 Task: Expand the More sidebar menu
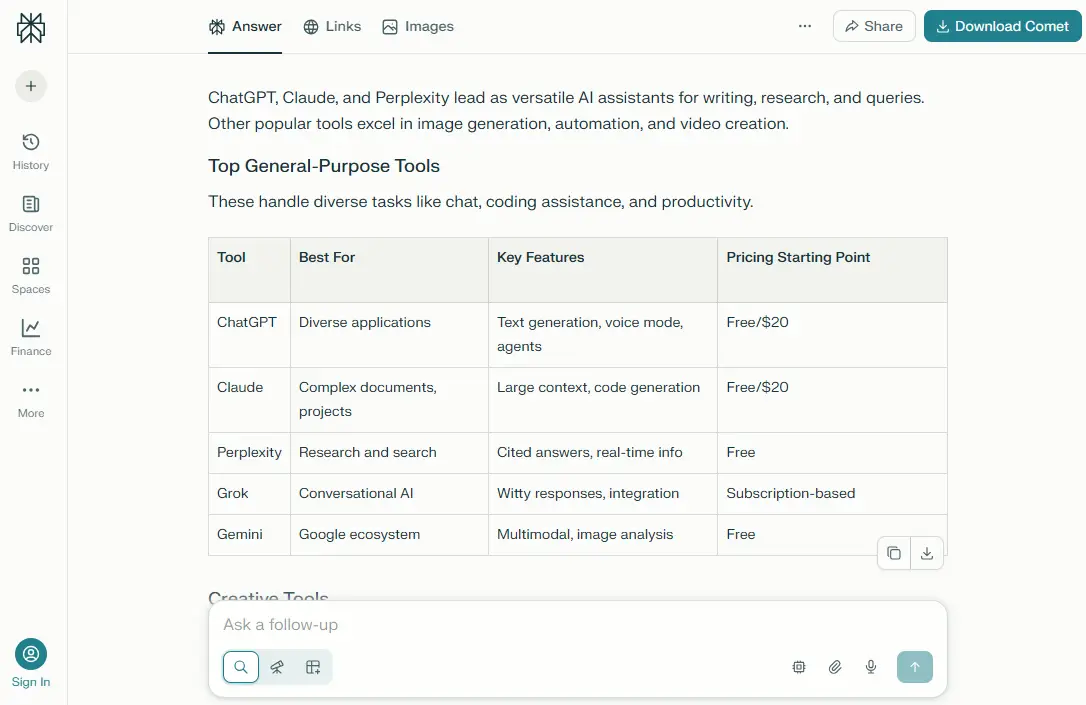tap(31, 399)
